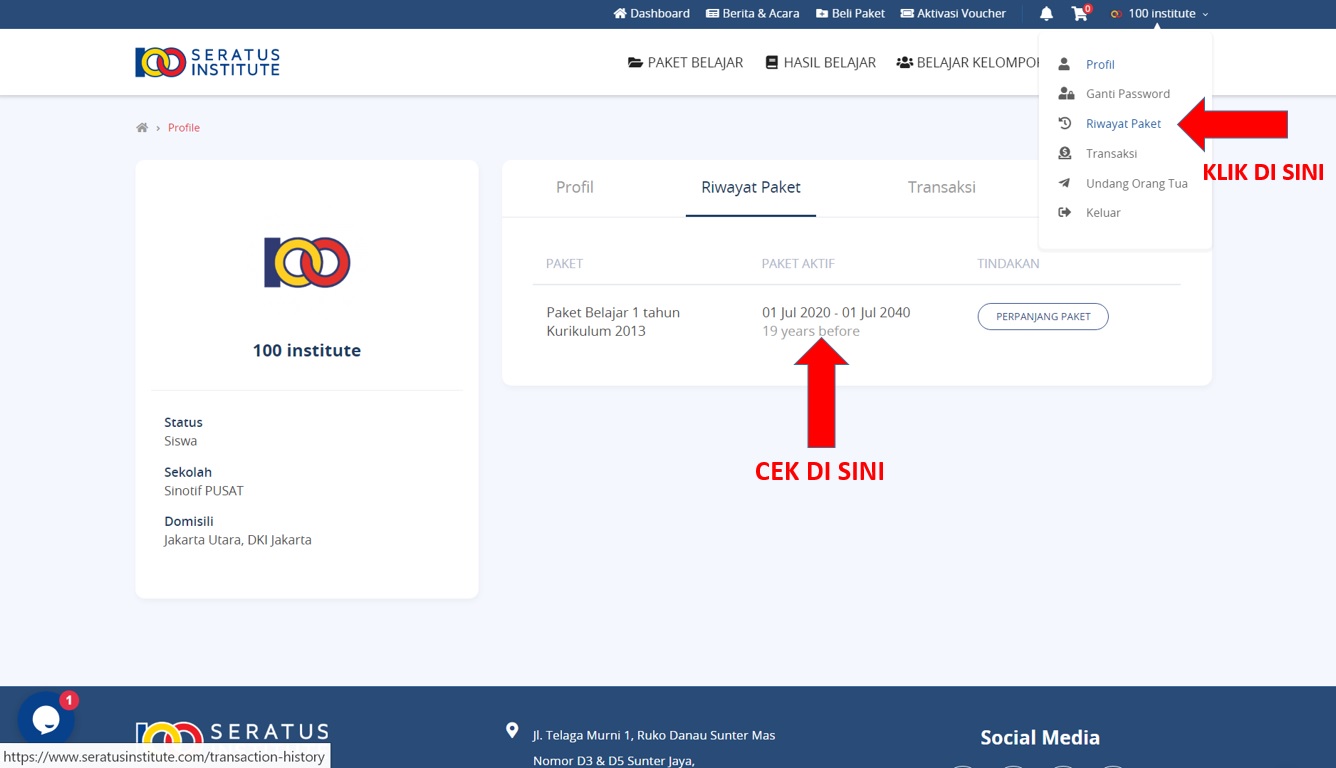The height and width of the screenshot is (768, 1336).
Task: Click the Transaksi money icon
Action: 1065,154
